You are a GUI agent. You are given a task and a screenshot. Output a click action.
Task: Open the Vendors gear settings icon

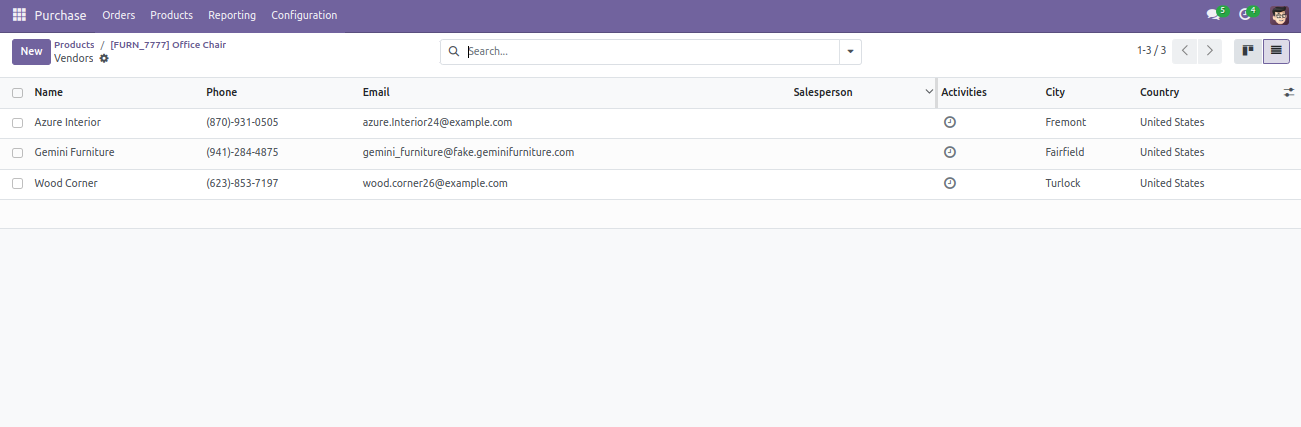tap(104, 59)
